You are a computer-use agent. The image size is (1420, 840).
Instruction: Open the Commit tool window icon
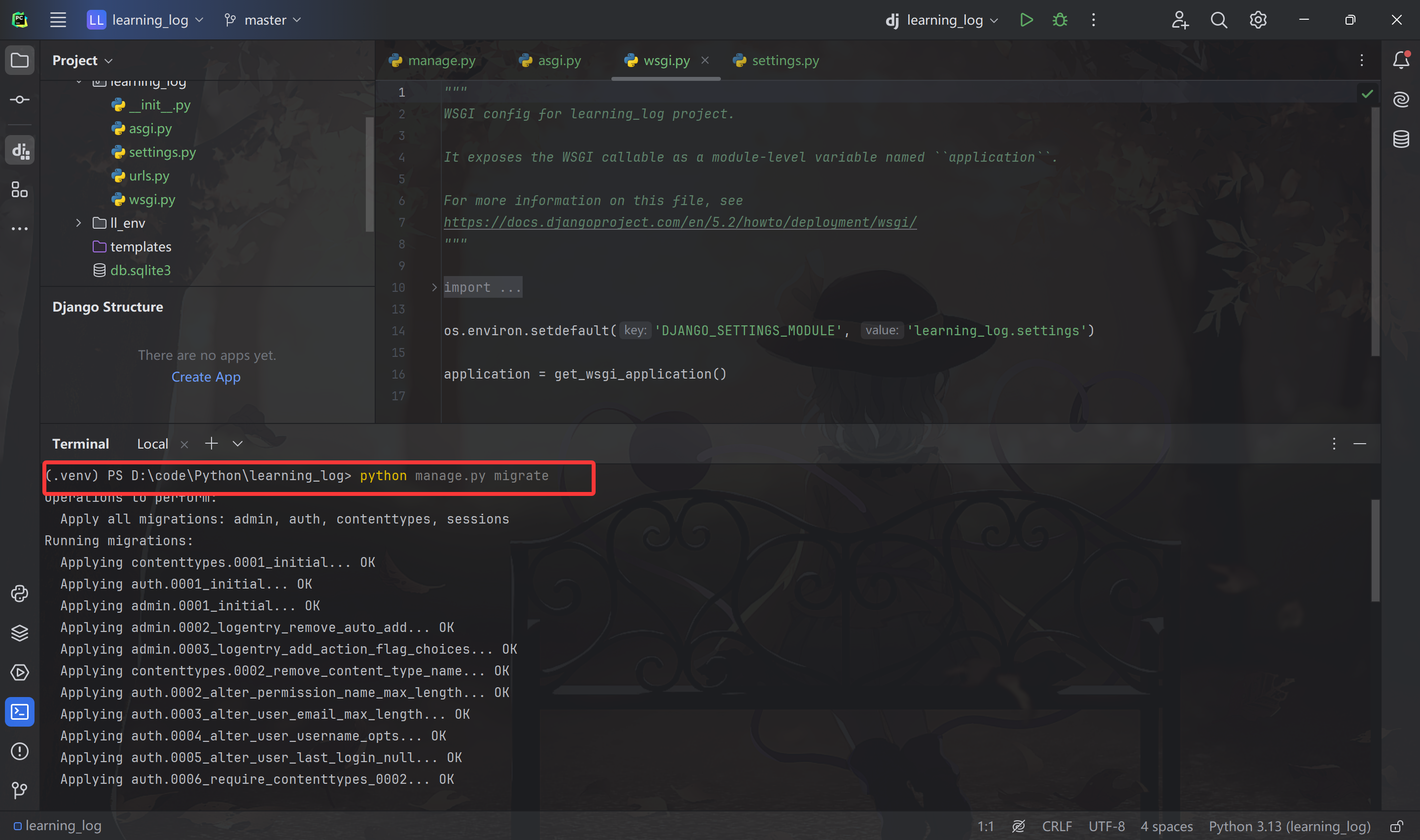(x=20, y=100)
